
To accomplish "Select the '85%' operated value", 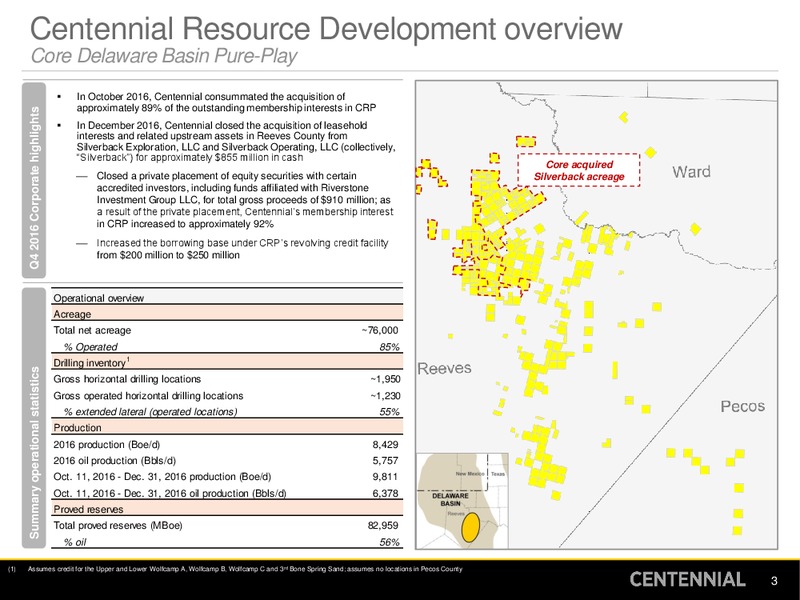I will 389,347.
